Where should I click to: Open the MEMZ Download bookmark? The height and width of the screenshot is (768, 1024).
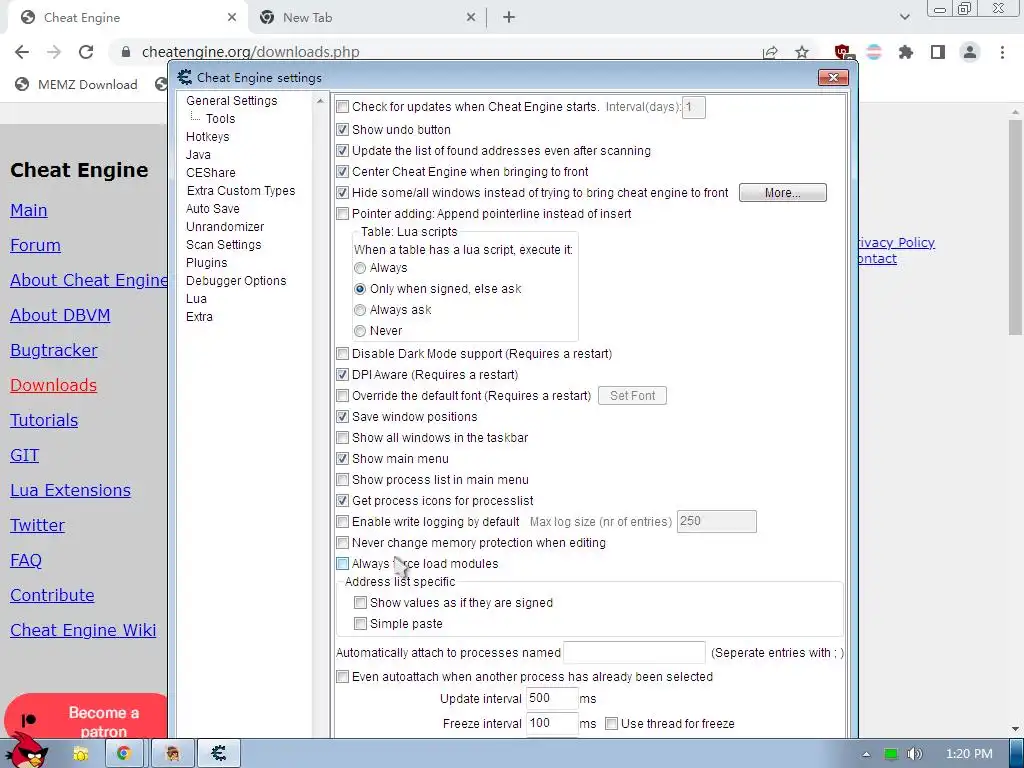click(76, 84)
